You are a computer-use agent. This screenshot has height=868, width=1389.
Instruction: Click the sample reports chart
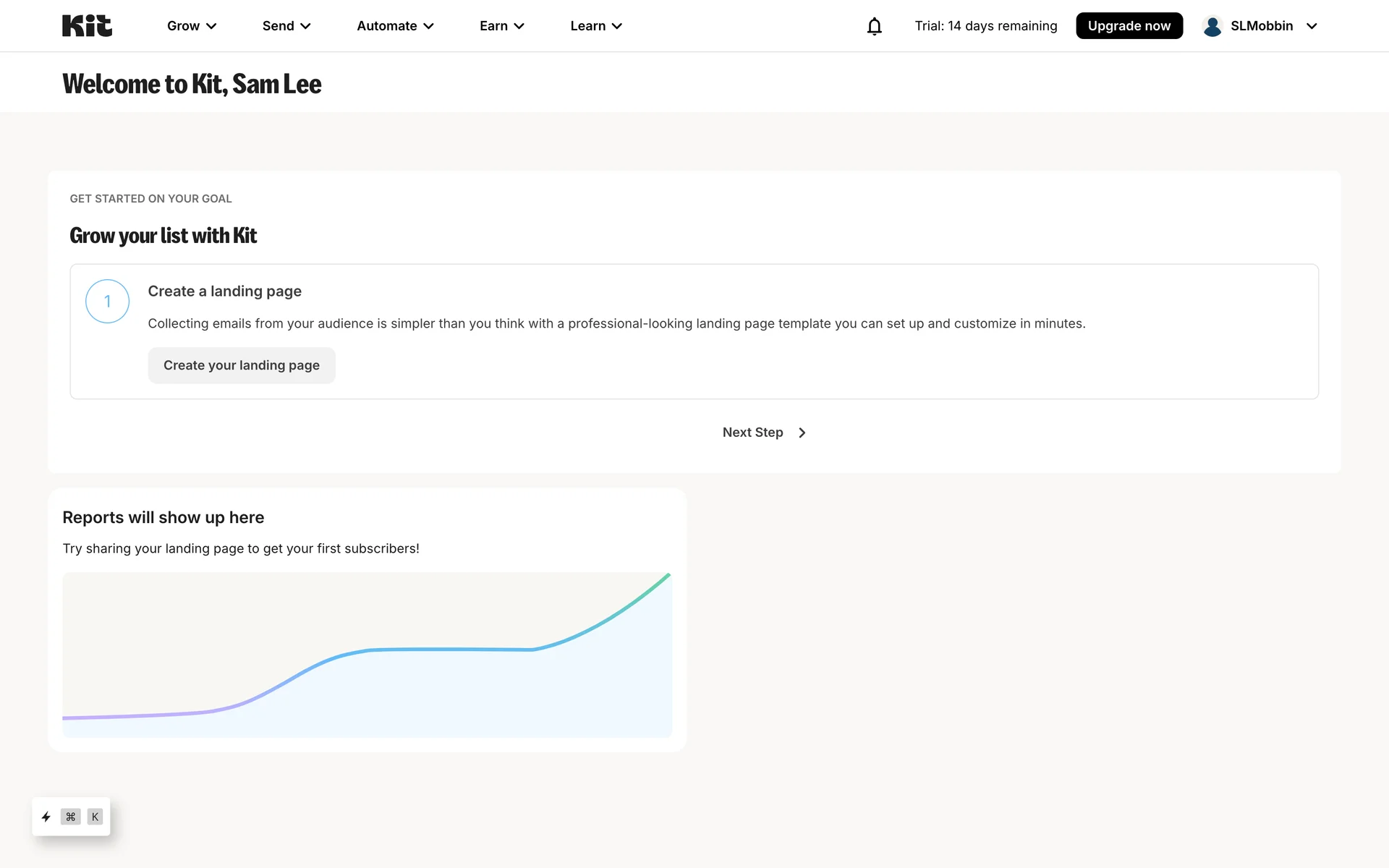click(x=367, y=655)
